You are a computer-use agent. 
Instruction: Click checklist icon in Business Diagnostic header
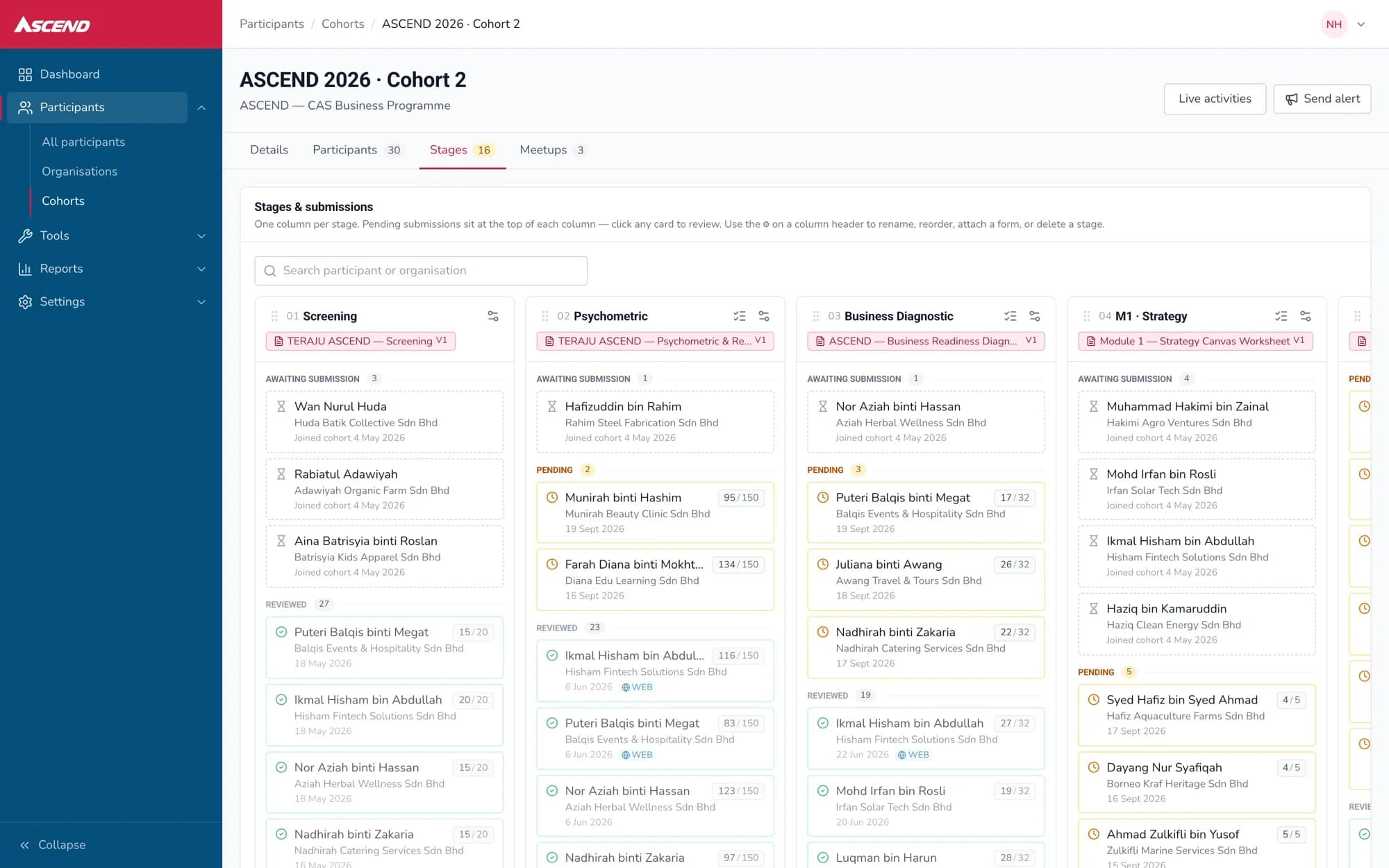click(x=1010, y=316)
